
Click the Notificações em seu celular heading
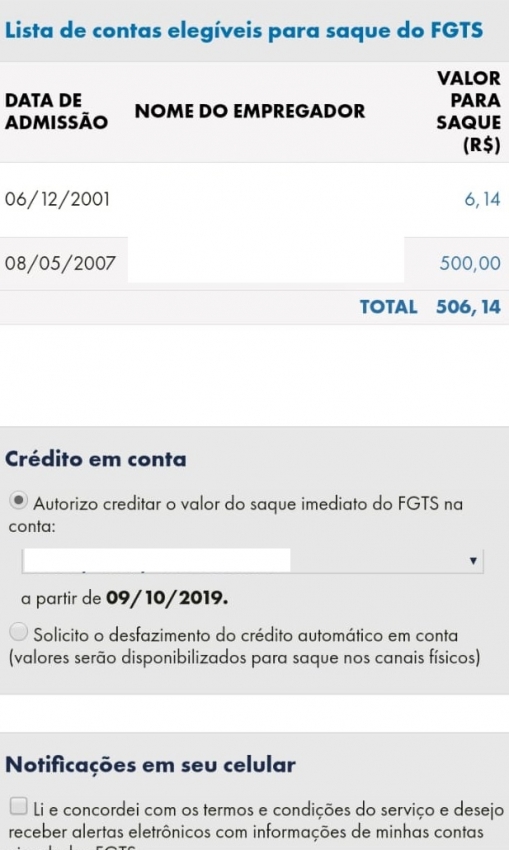pos(150,765)
